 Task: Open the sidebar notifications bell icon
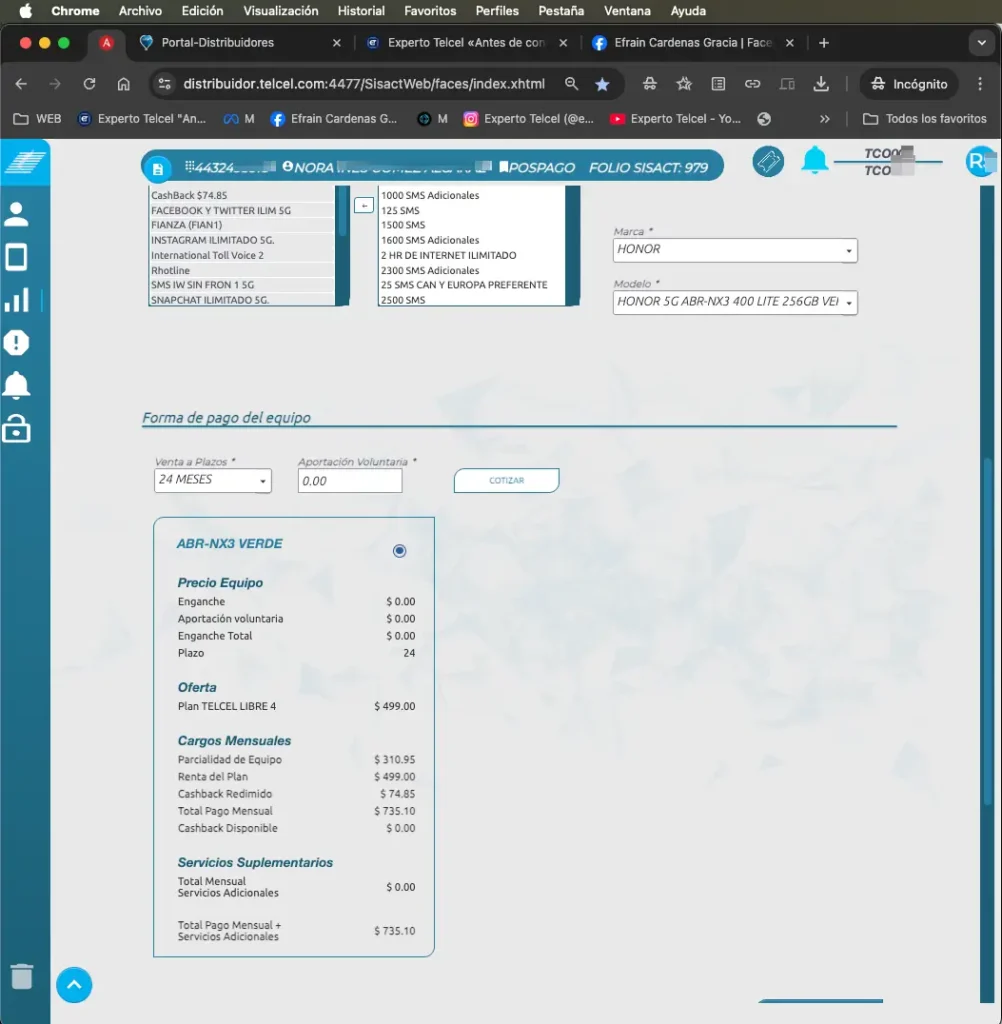[x=16, y=385]
